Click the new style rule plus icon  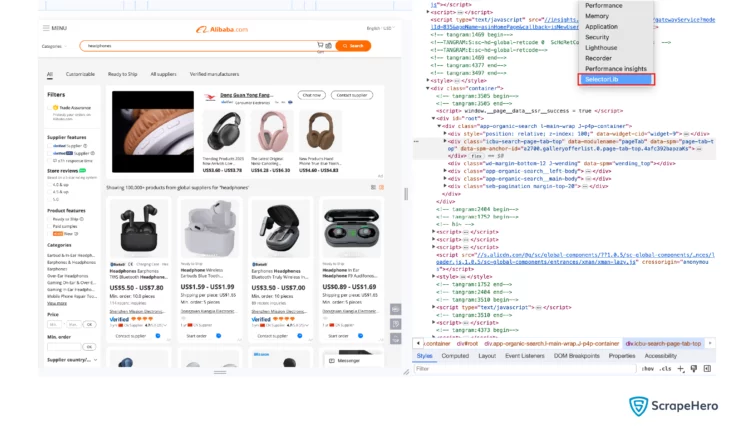pyautogui.click(x=681, y=369)
